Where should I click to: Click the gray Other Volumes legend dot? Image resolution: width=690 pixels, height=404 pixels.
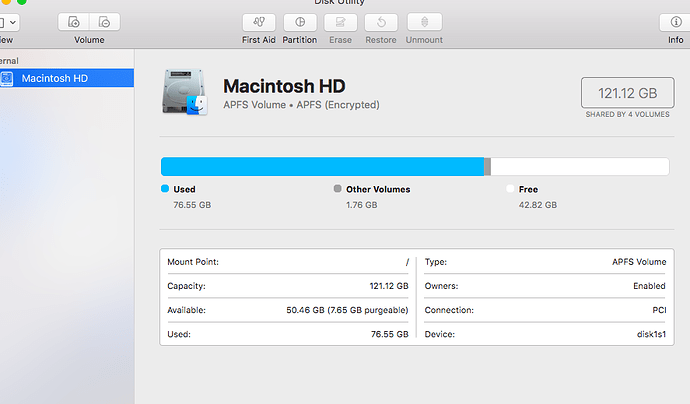(338, 189)
